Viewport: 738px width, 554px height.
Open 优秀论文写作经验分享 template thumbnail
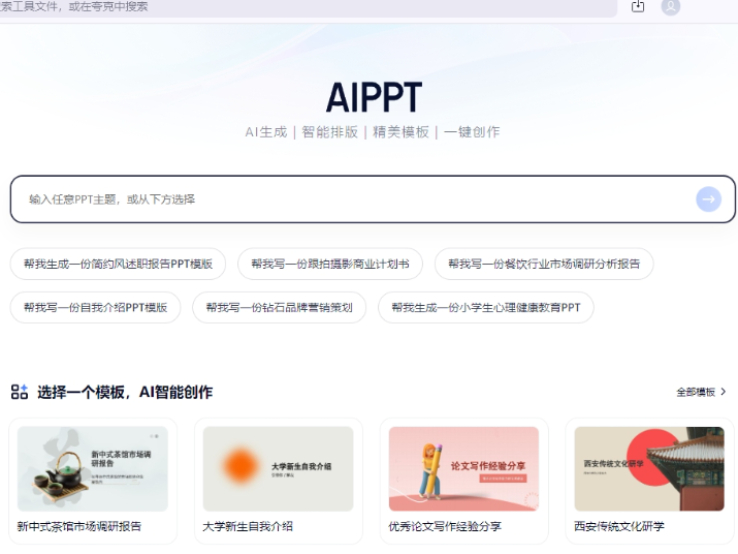tap(464, 469)
